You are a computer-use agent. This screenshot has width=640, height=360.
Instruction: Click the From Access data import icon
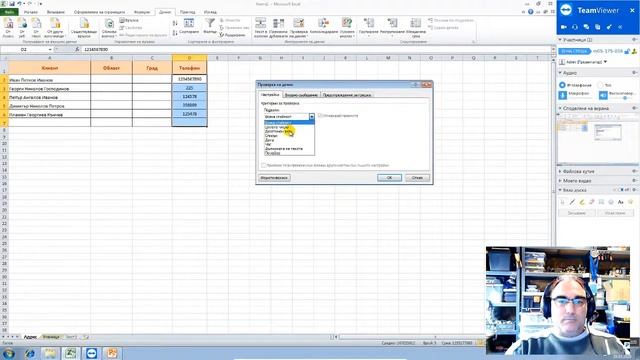coord(8,24)
